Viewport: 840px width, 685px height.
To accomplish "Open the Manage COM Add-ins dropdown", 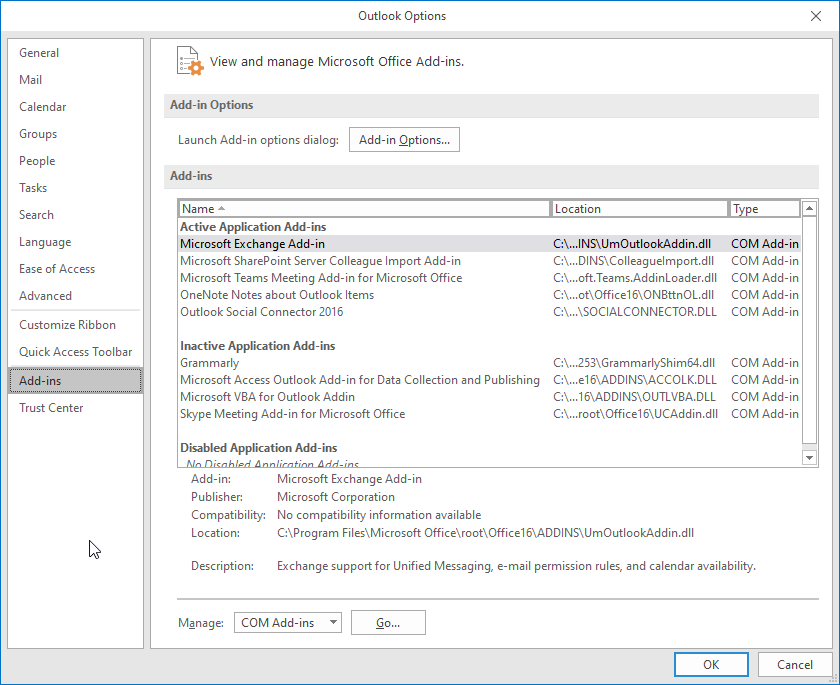I will [288, 623].
